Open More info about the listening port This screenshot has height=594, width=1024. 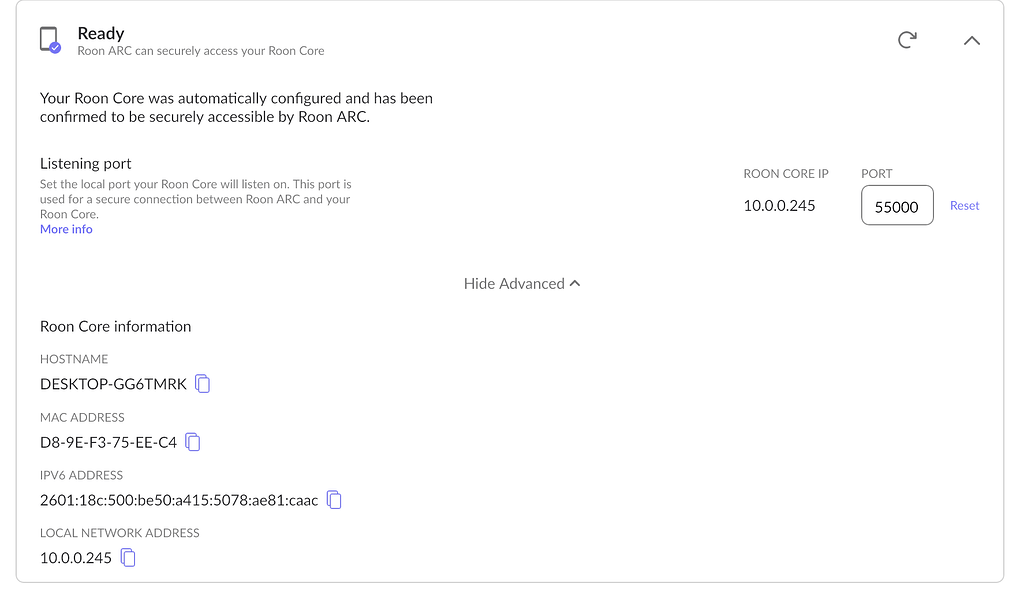[x=66, y=229]
